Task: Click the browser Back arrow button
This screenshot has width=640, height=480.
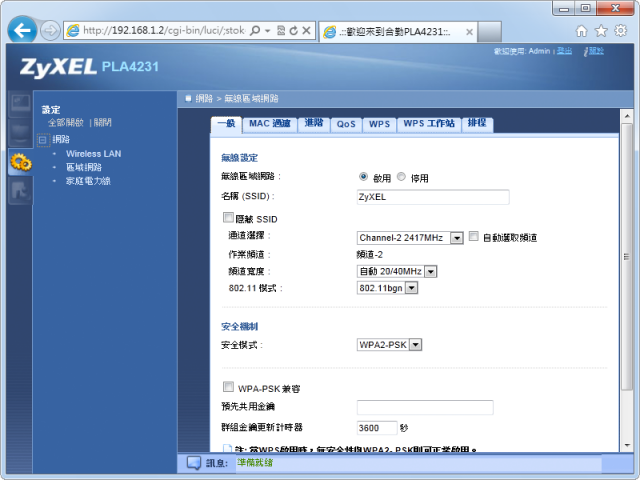Action: 22,30
